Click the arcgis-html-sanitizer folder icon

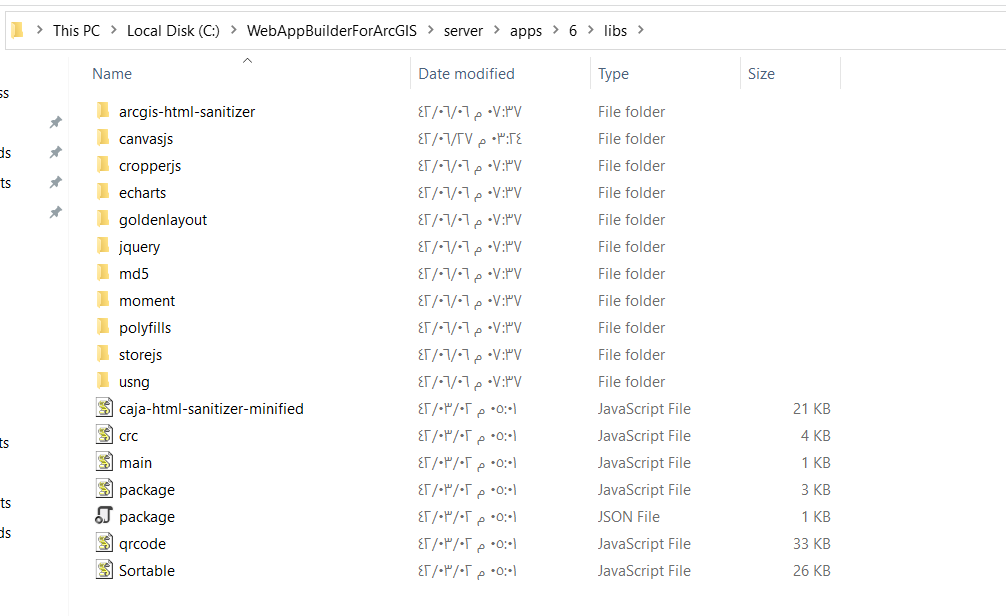tap(103, 111)
